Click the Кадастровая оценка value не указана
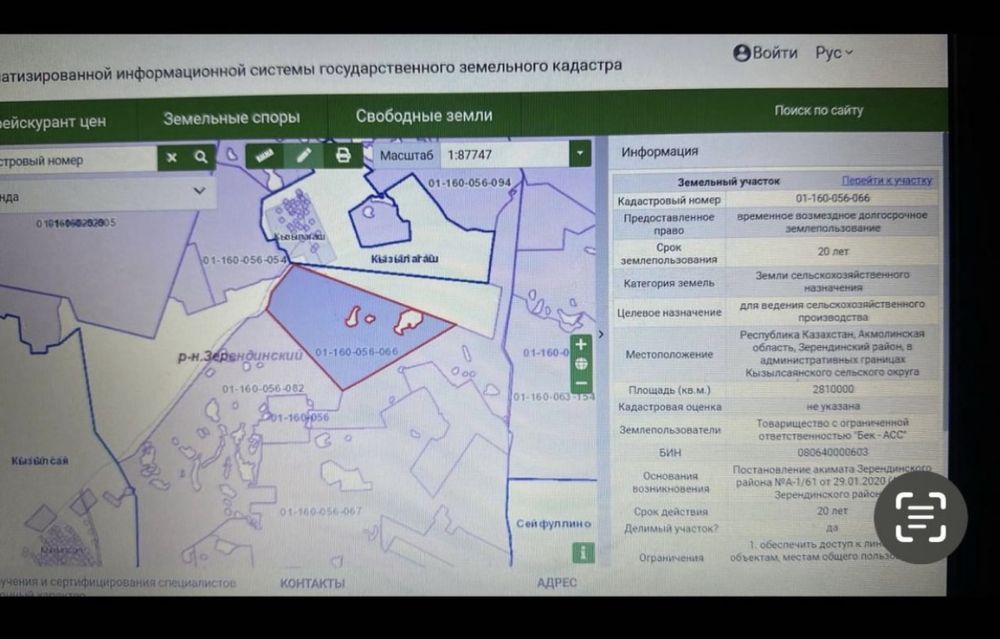The image size is (1000, 639). point(832,406)
